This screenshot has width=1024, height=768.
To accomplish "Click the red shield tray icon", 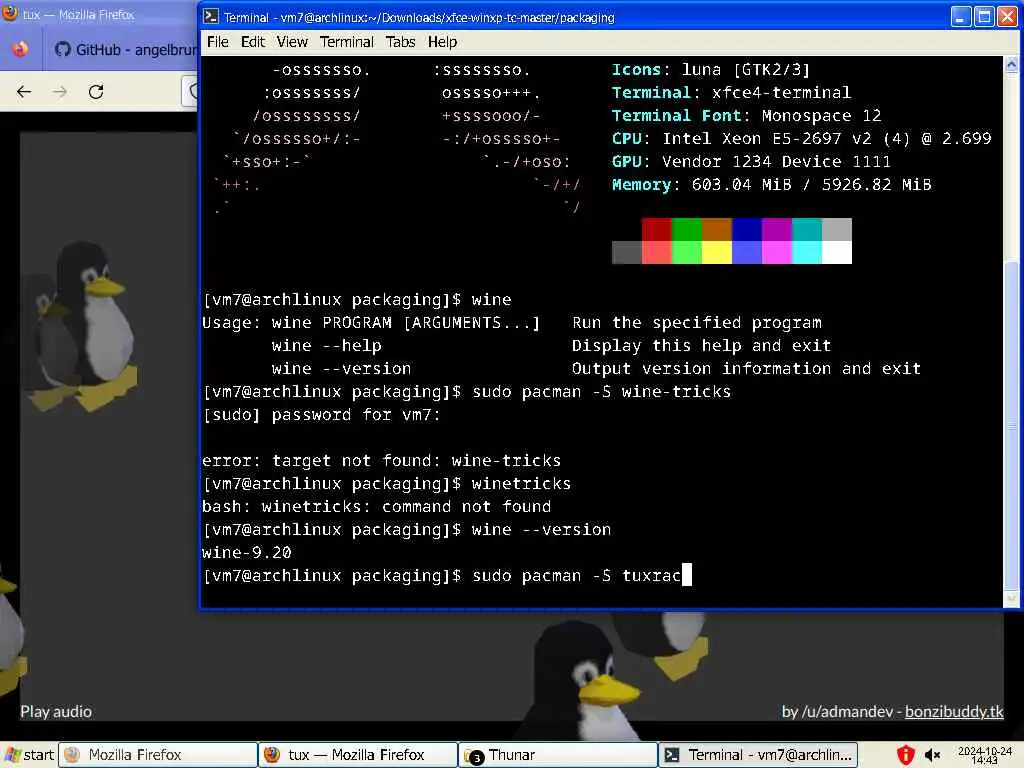I will tap(905, 755).
